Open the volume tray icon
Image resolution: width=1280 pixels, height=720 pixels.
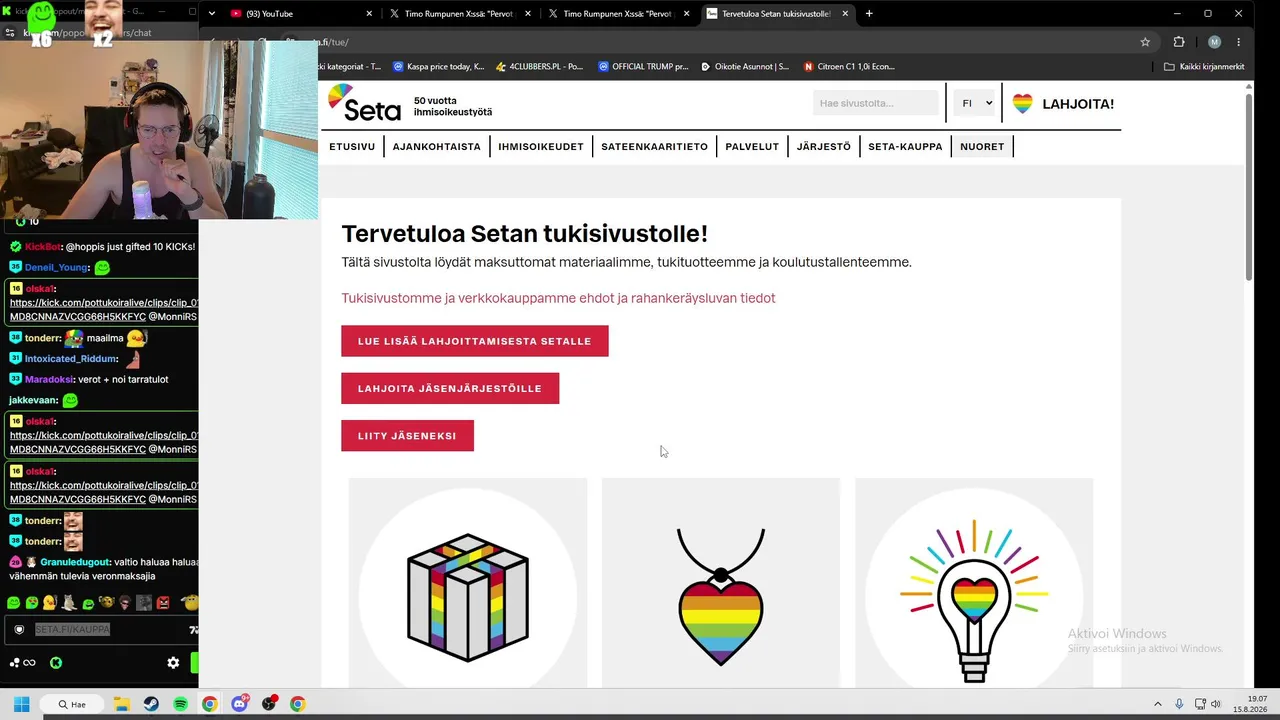pyautogui.click(x=1216, y=704)
